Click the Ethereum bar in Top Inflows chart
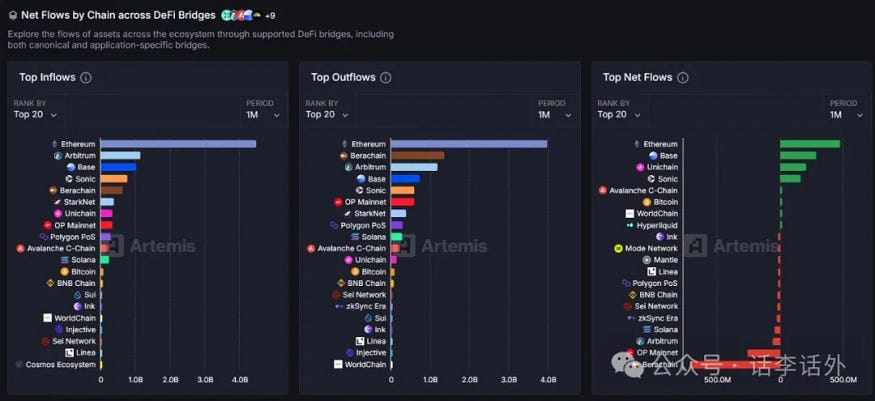The height and width of the screenshot is (401, 875). click(178, 144)
